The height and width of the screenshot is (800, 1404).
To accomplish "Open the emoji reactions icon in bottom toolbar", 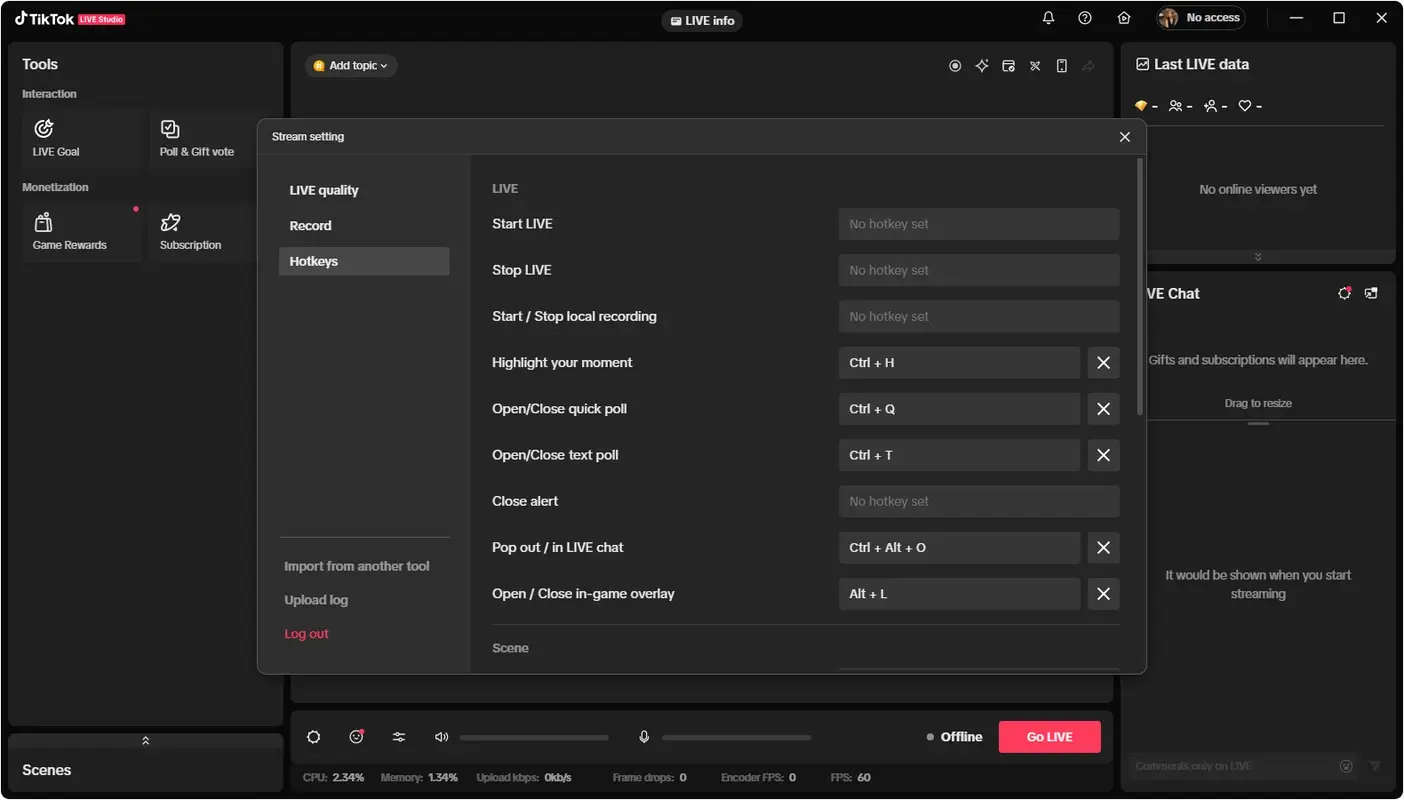I will (x=356, y=737).
